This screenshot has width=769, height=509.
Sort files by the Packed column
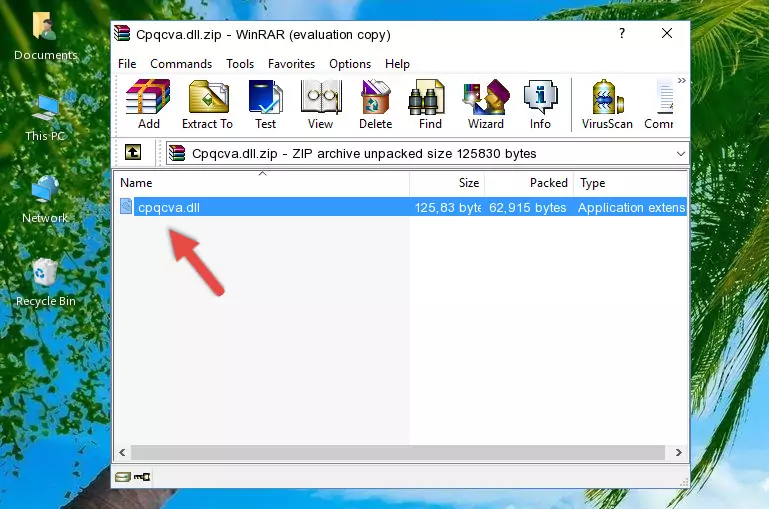(x=529, y=183)
